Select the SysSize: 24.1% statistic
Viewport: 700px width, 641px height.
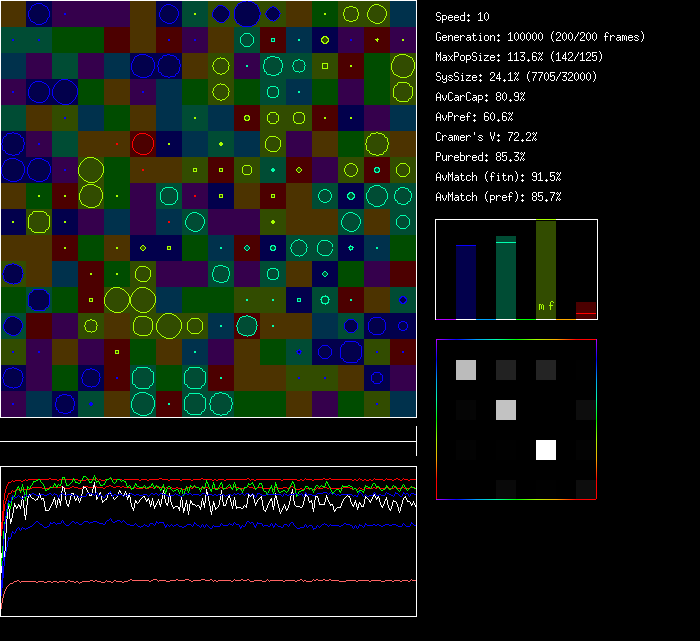(x=515, y=77)
